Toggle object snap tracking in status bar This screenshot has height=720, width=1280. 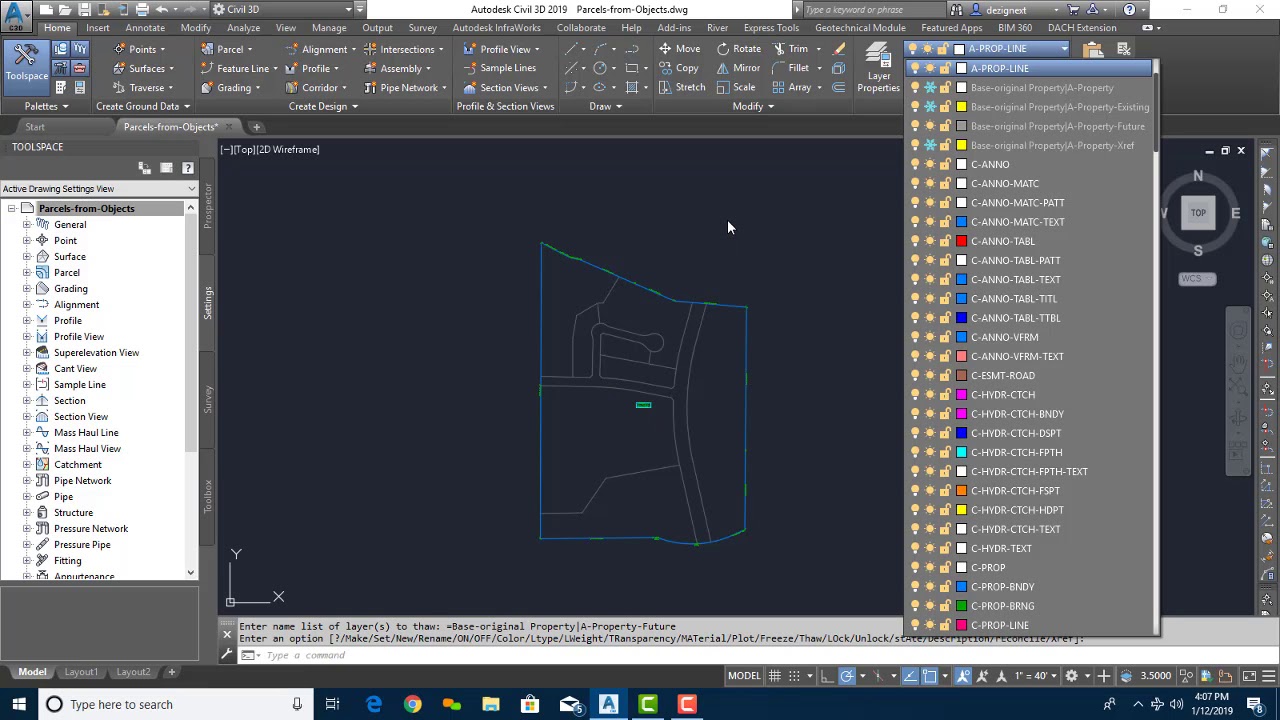(910, 676)
